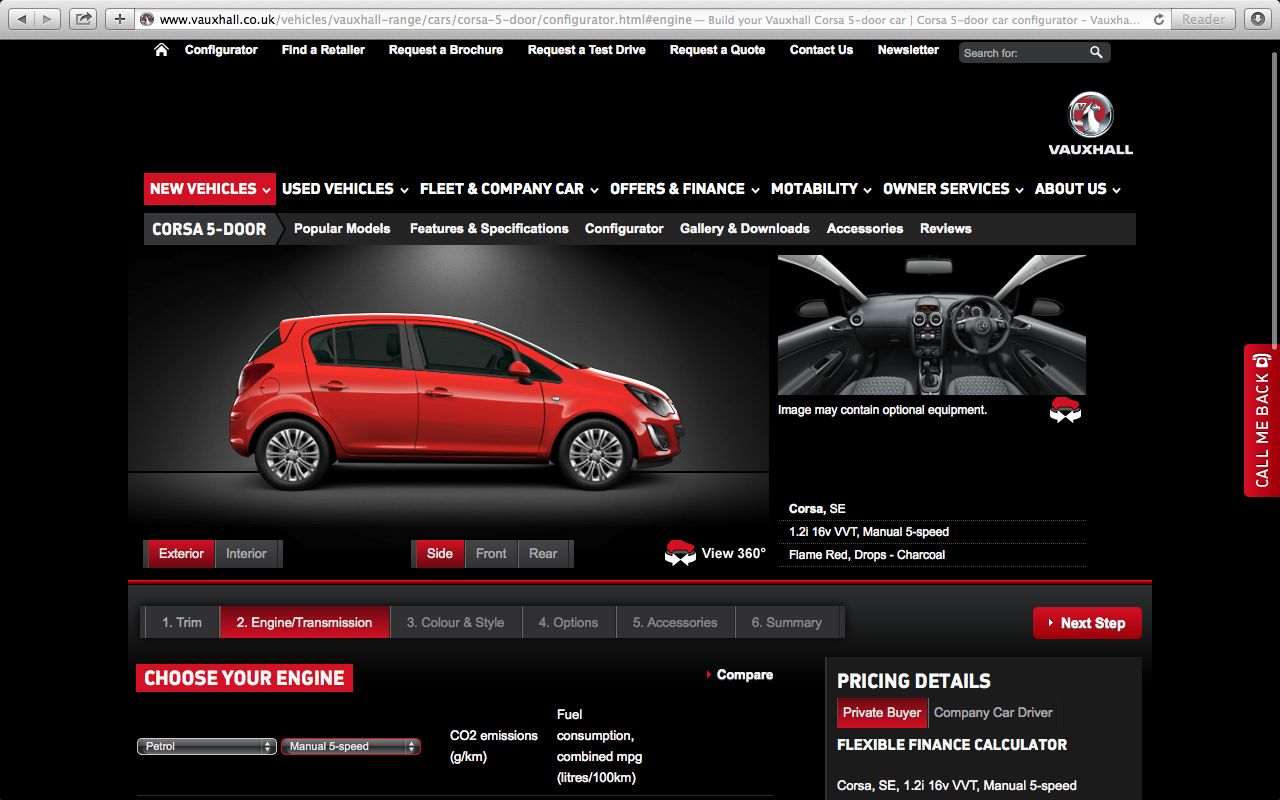1280x800 pixels.
Task: Click Safari forward arrow button
Action: (x=47, y=19)
